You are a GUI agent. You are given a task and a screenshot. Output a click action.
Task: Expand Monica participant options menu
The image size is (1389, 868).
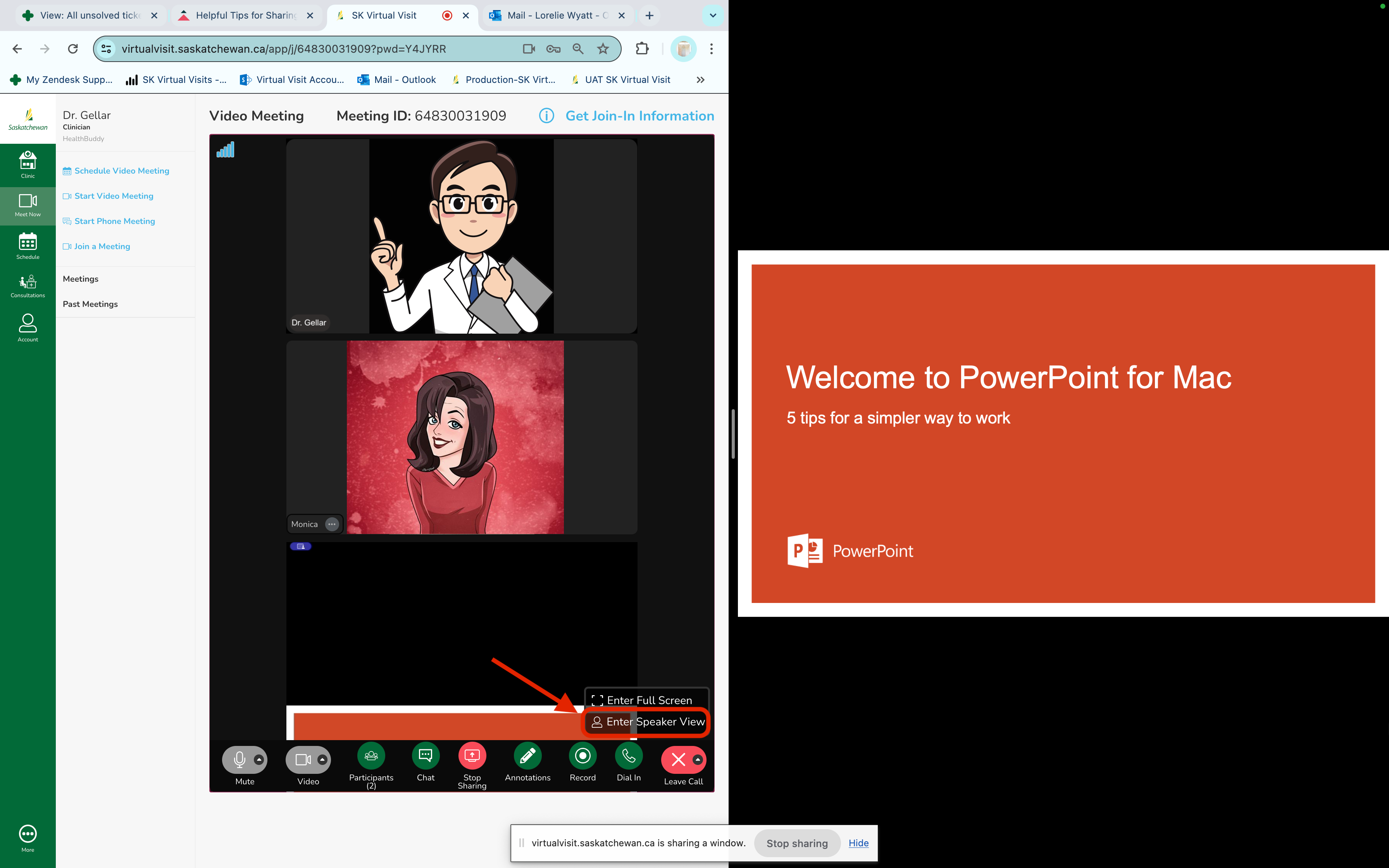[x=332, y=524]
